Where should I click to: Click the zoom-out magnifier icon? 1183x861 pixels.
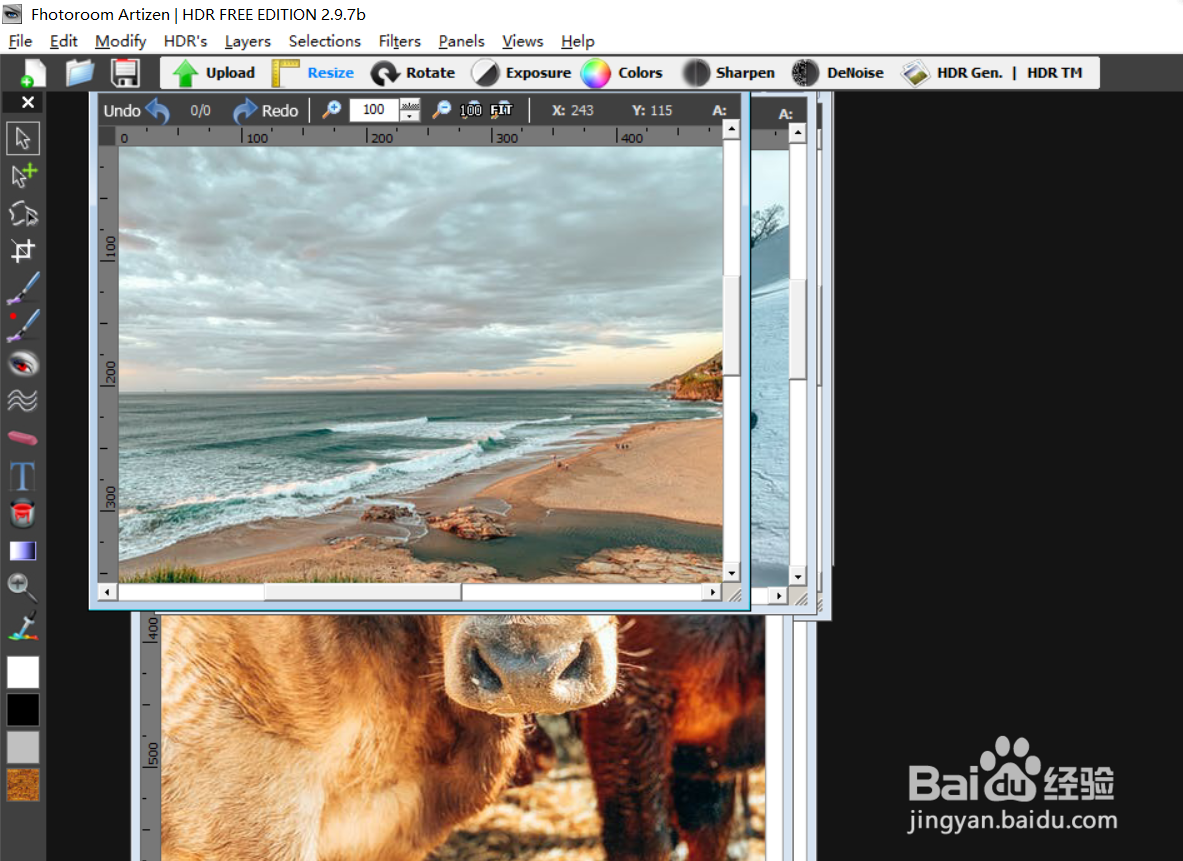pyautogui.click(x=441, y=110)
